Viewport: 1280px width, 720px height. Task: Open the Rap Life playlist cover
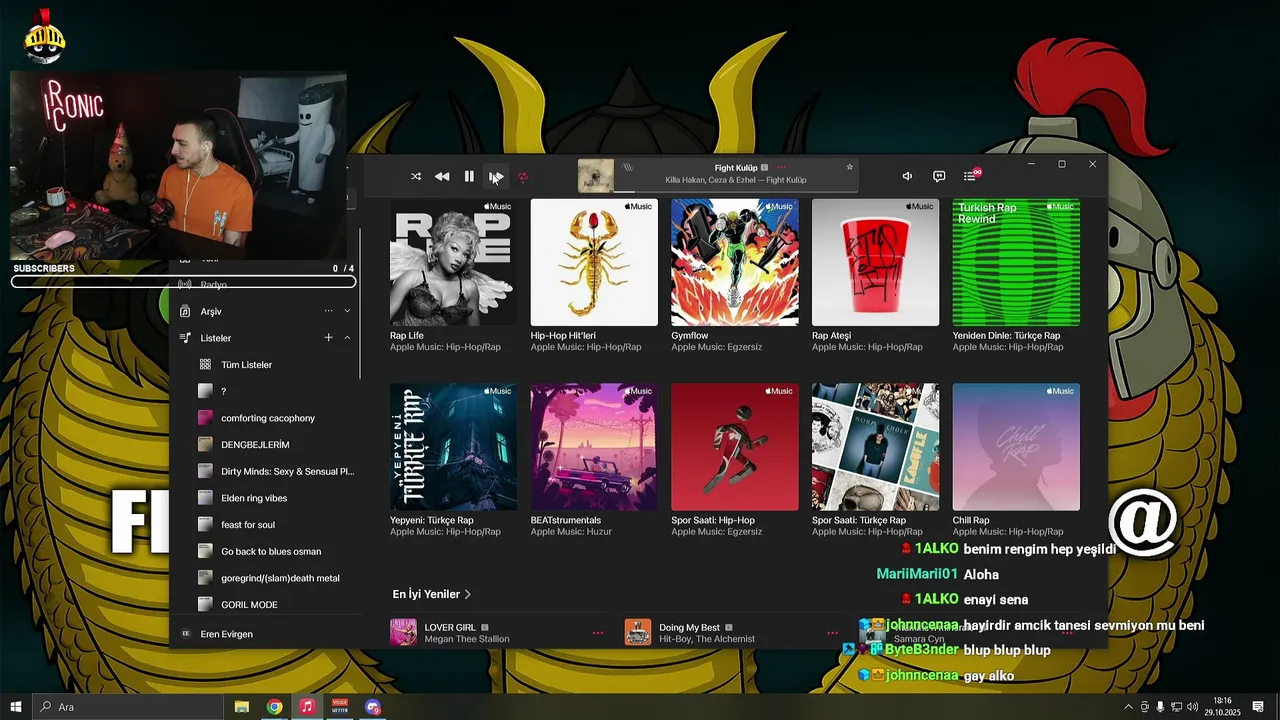(454, 262)
